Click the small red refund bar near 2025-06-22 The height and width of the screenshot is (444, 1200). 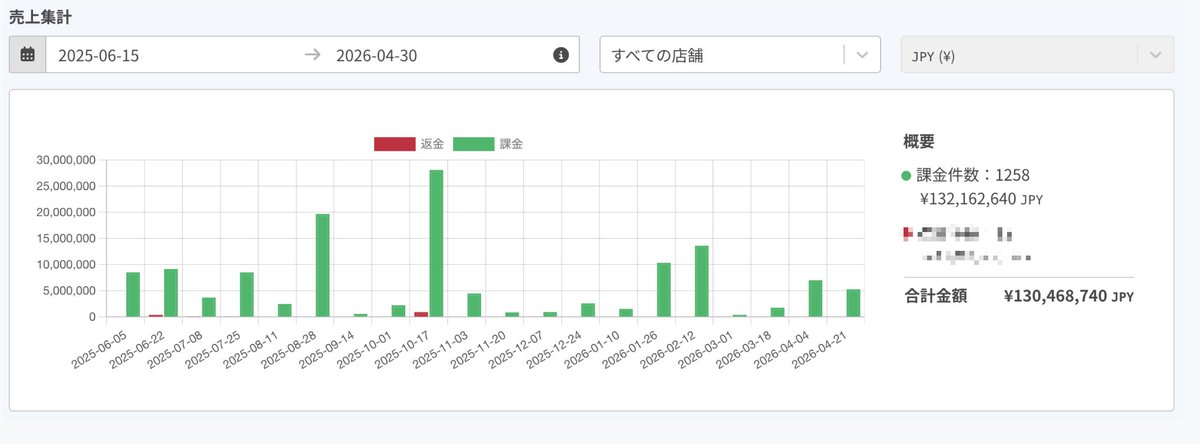pos(156,315)
